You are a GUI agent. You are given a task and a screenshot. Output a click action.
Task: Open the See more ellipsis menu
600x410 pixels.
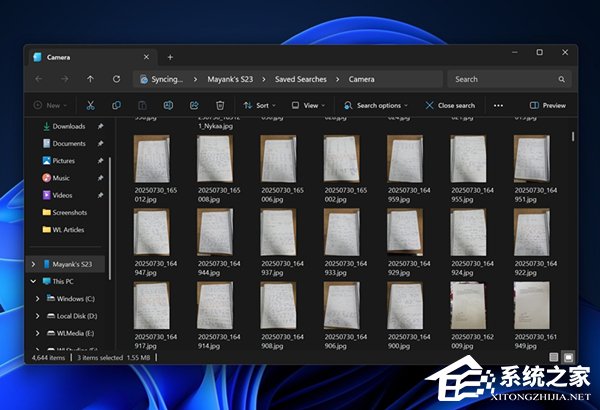point(498,106)
